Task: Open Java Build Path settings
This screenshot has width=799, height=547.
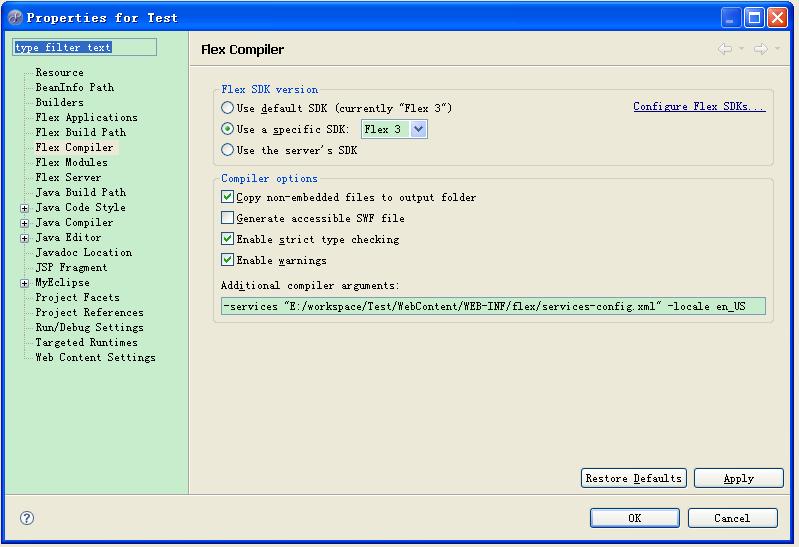Action: (x=81, y=192)
